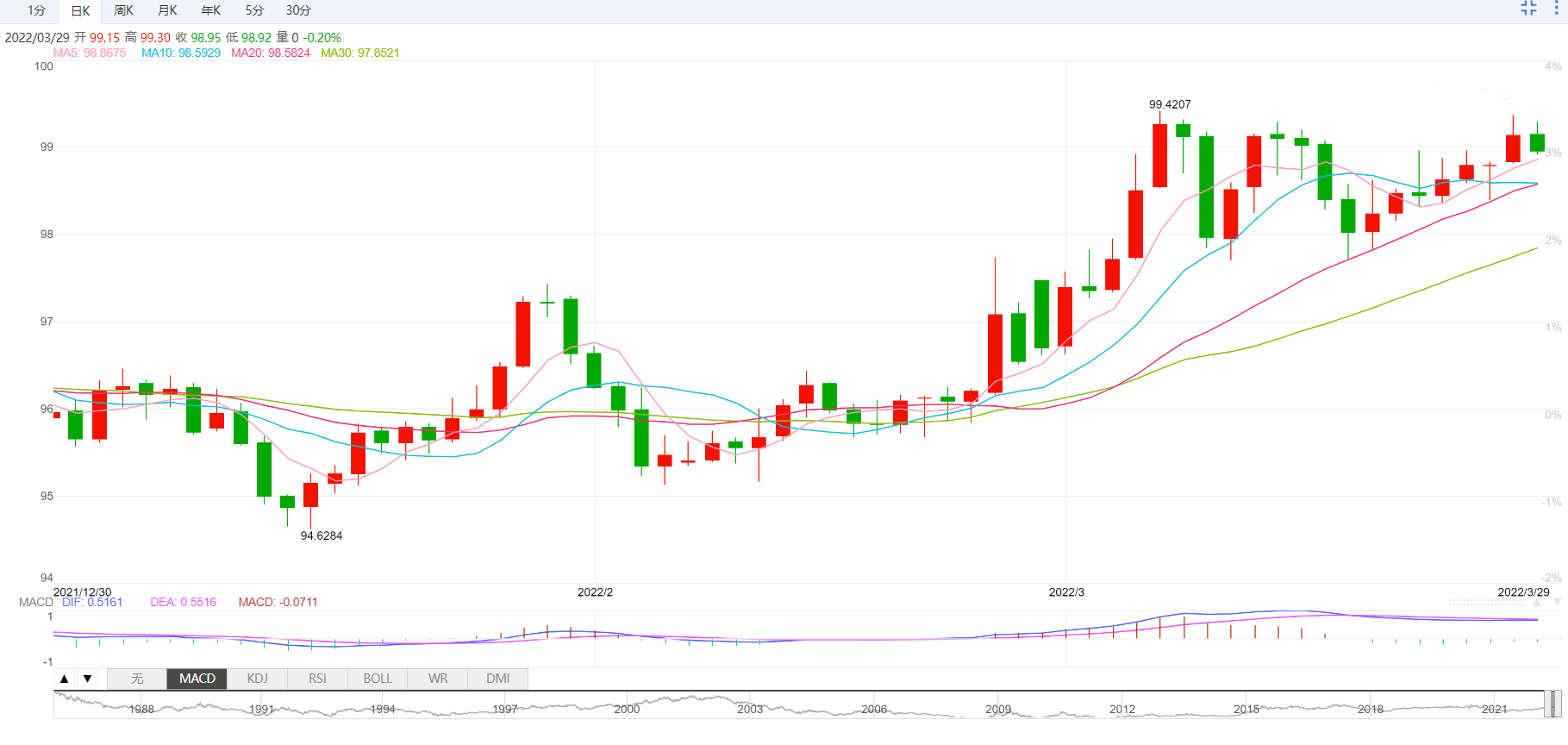Click the 2012 mark on the overview timeline
The image size is (1568, 745).
[x=1122, y=709]
